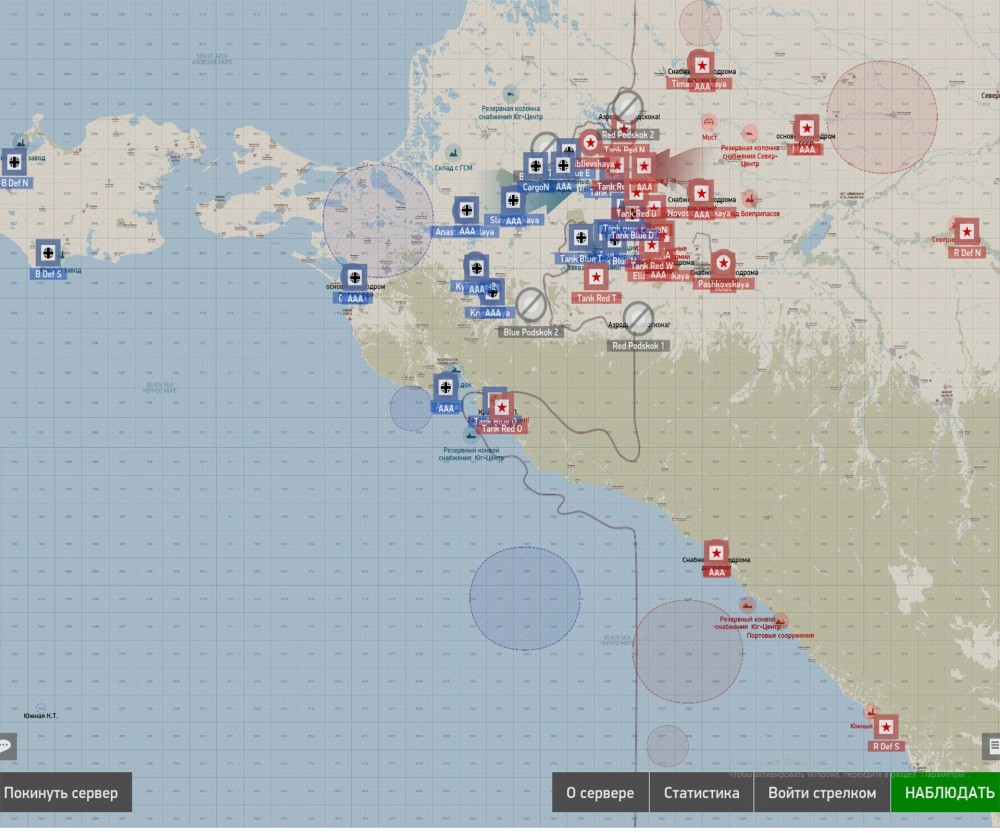
Task: Click the Южная К.Т. map marker
Action: point(40,709)
